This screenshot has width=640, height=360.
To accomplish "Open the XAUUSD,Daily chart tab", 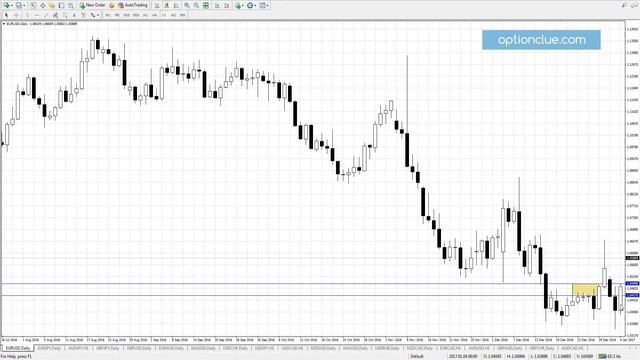I will pyautogui.click(x=203, y=348).
